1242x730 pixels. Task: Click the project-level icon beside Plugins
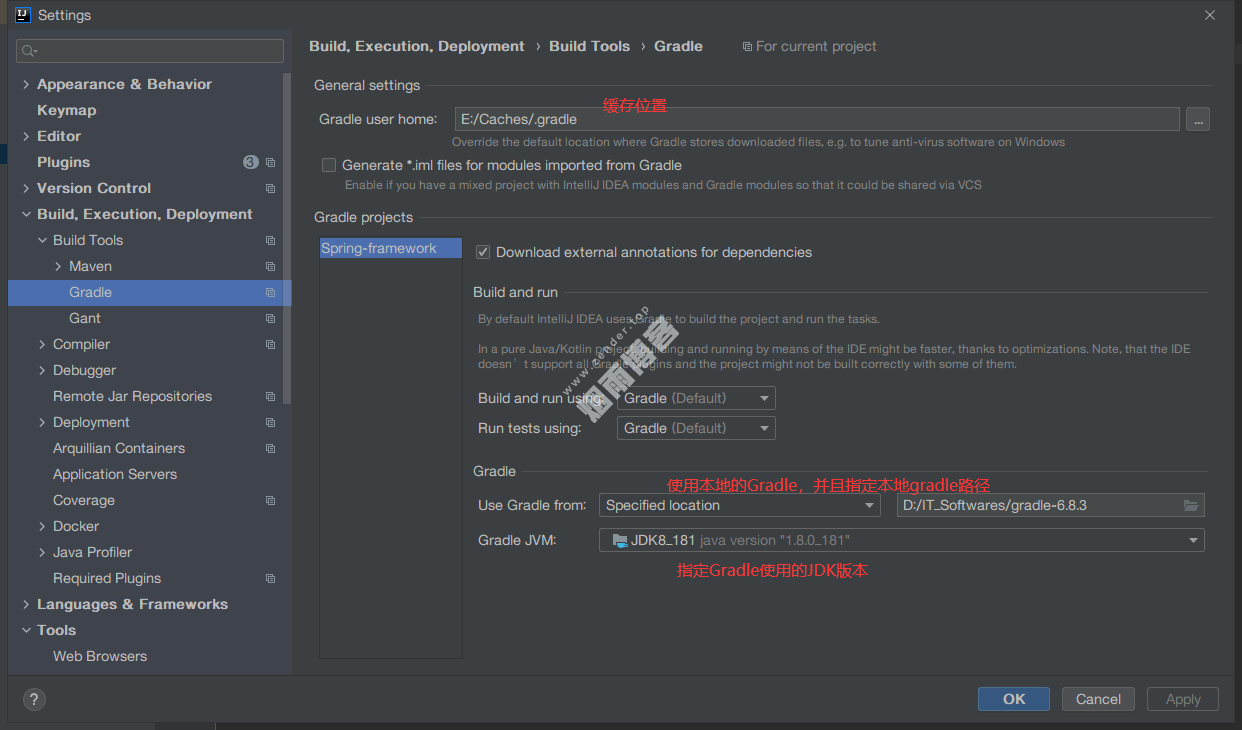coord(270,162)
